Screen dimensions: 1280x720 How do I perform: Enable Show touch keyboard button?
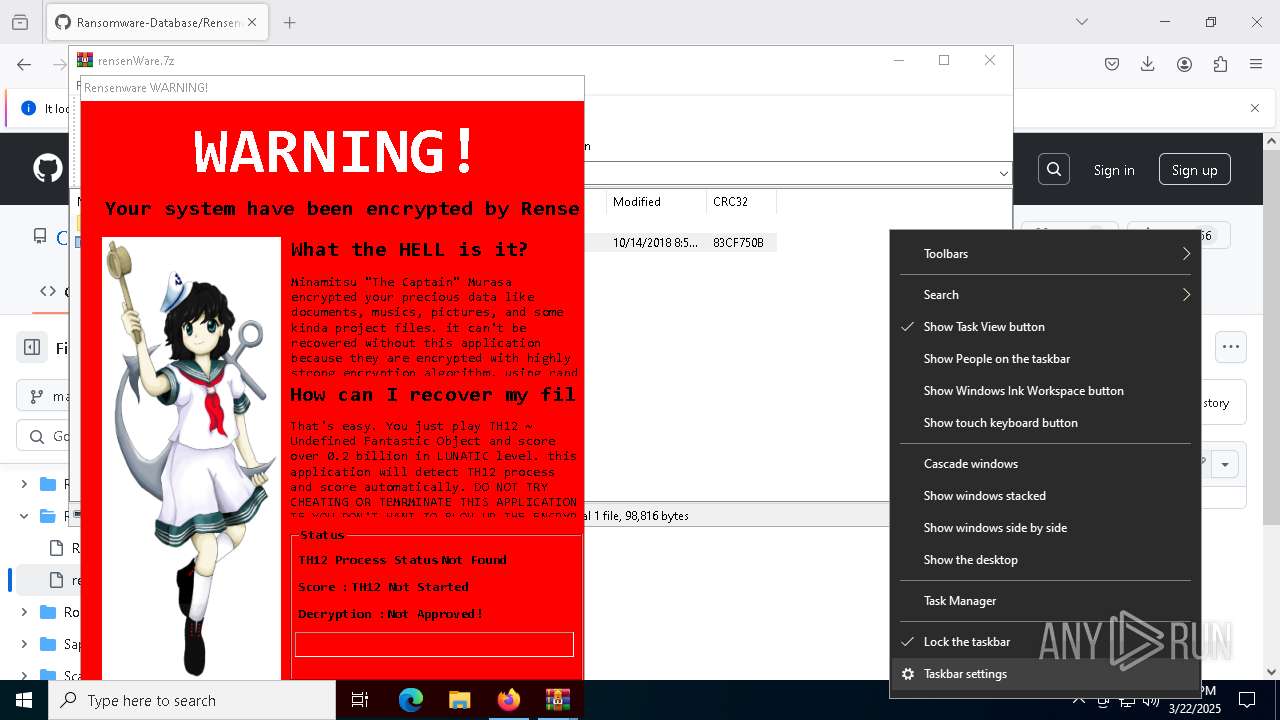(1045, 423)
